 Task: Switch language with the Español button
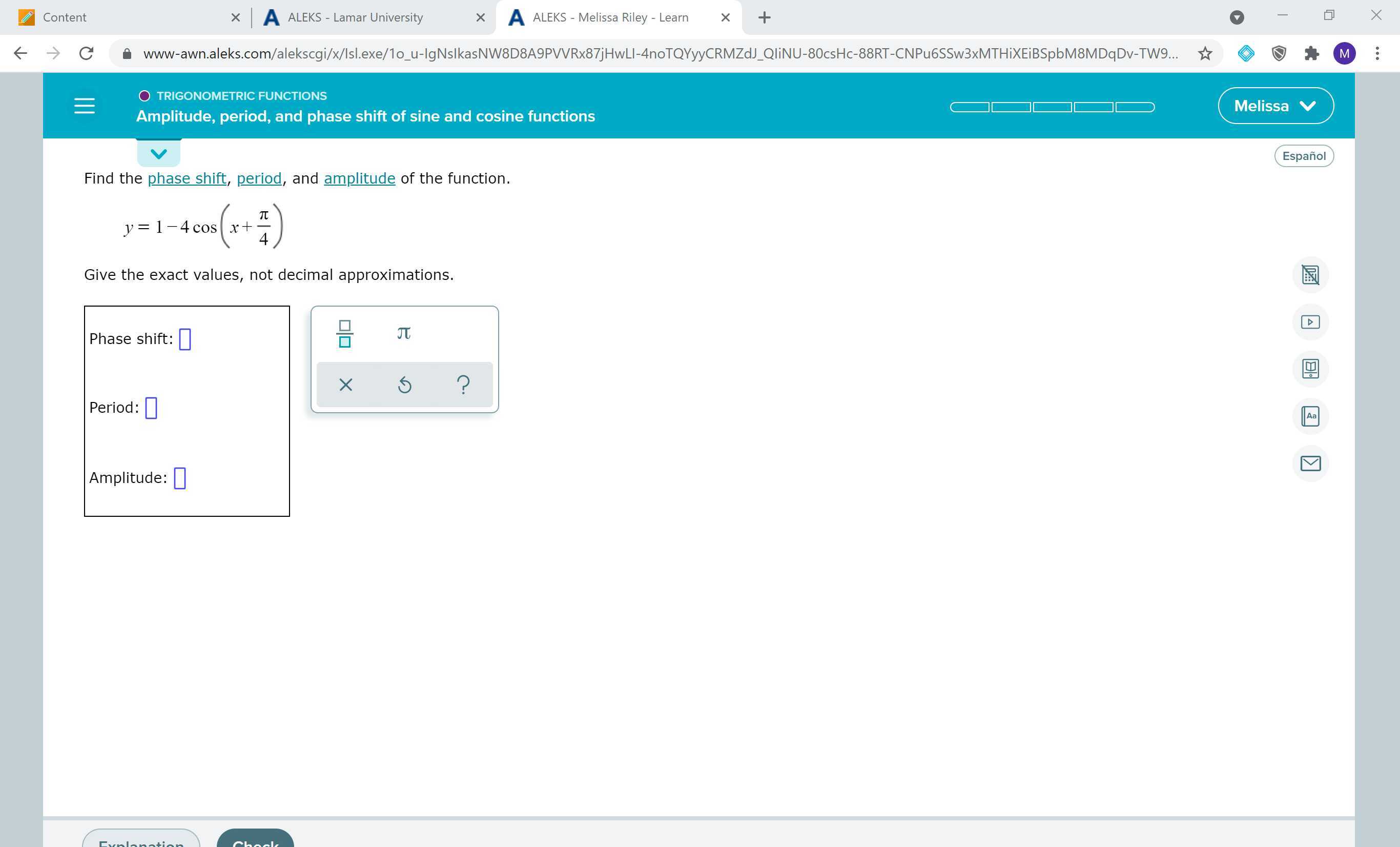click(1304, 156)
